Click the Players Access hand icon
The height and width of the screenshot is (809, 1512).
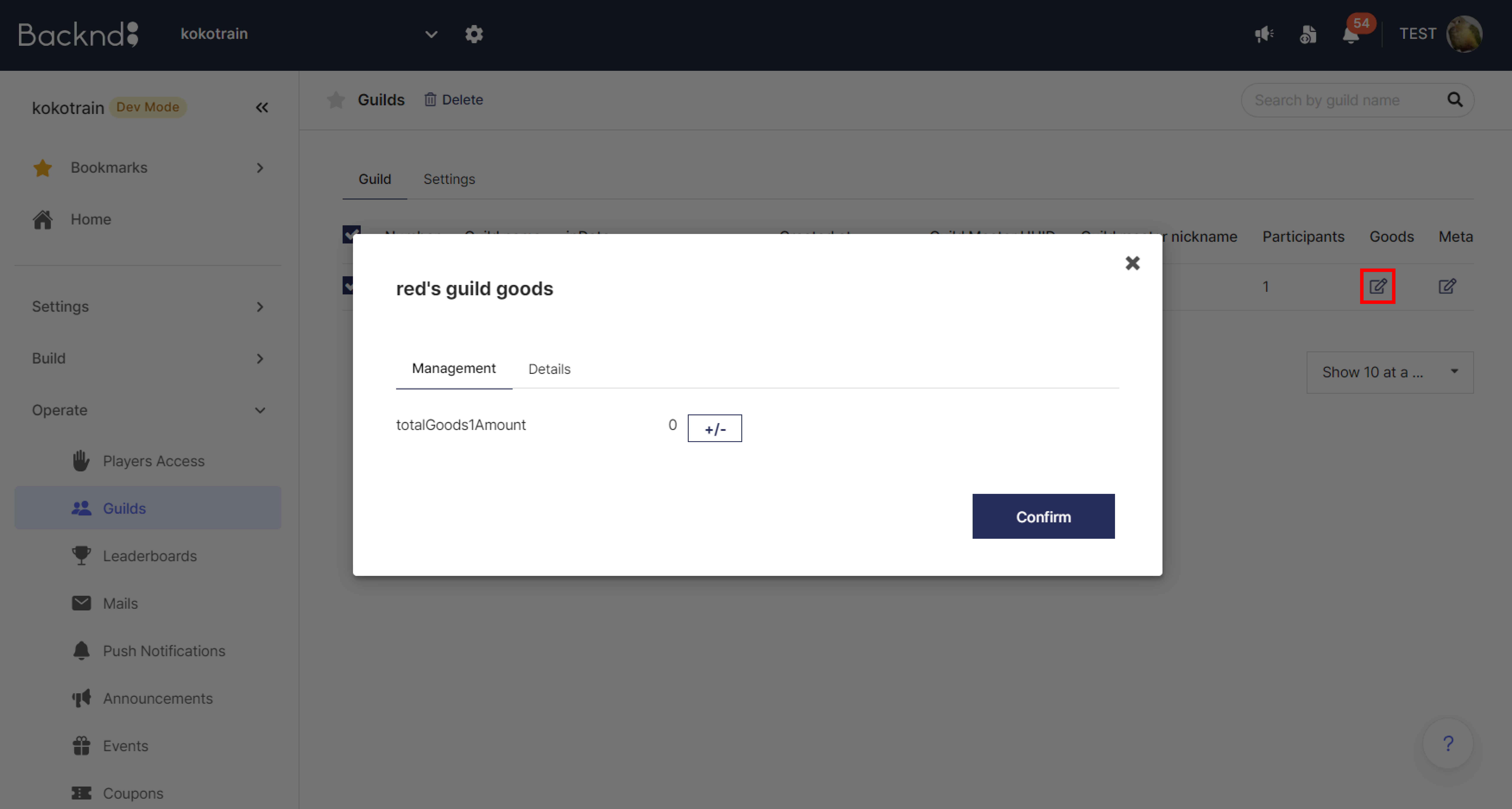pyautogui.click(x=81, y=461)
